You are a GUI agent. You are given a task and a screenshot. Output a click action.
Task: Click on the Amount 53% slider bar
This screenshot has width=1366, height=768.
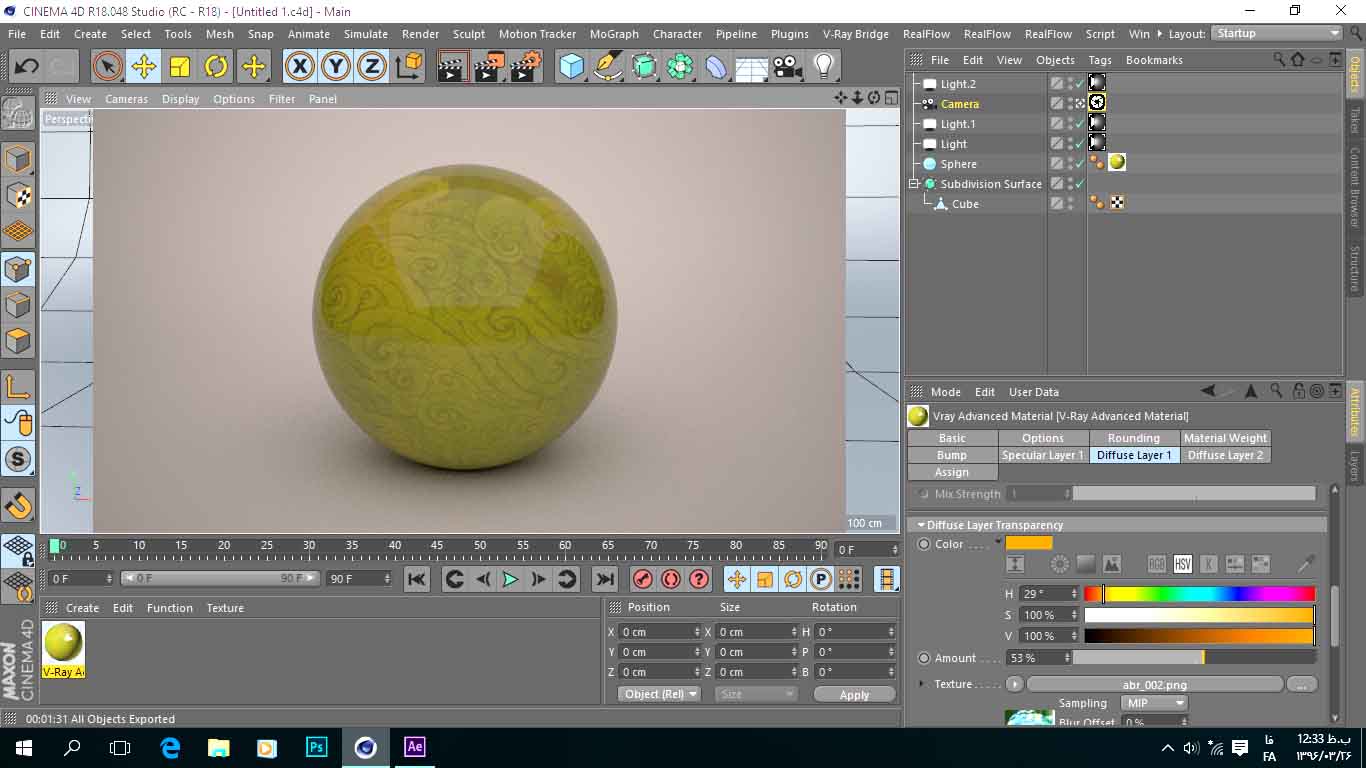(x=1195, y=658)
